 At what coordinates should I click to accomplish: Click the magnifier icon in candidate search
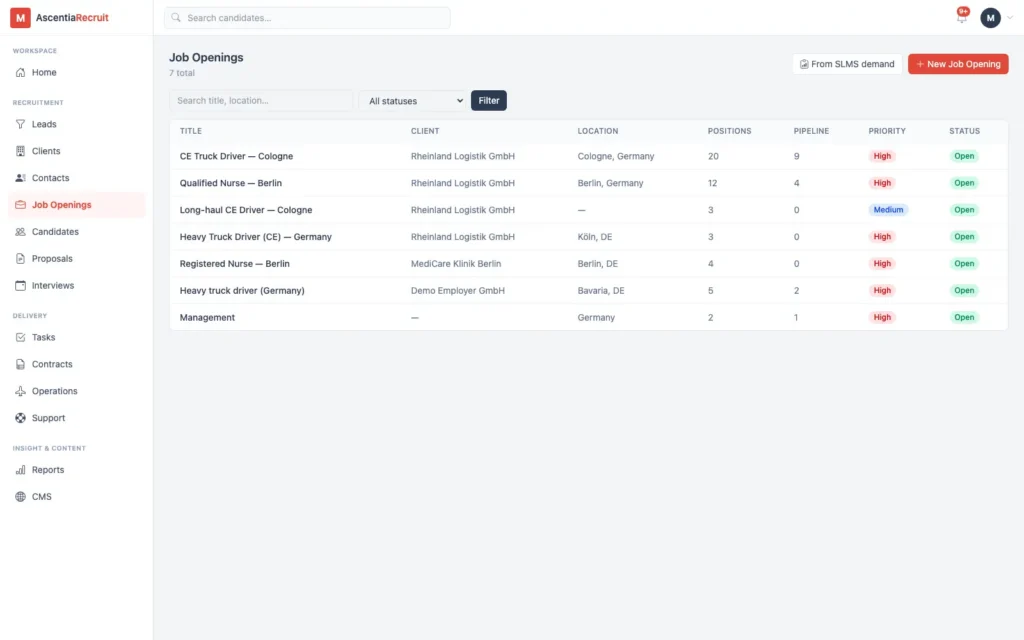176,18
